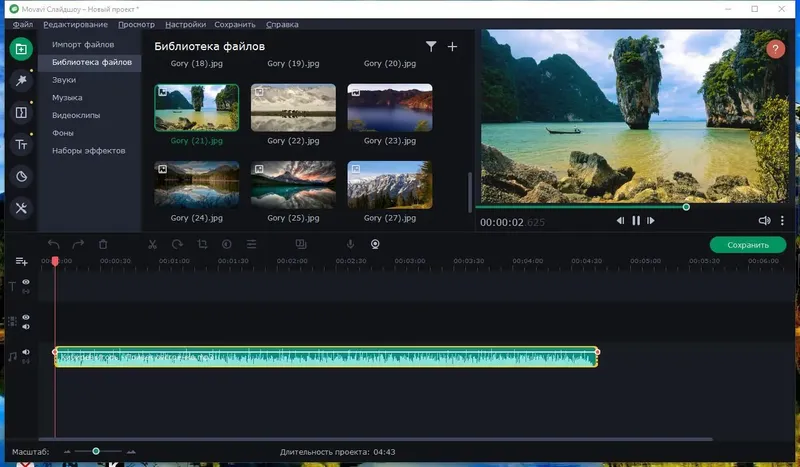Select Наборы эффектов category
The width and height of the screenshot is (800, 467).
click(88, 151)
